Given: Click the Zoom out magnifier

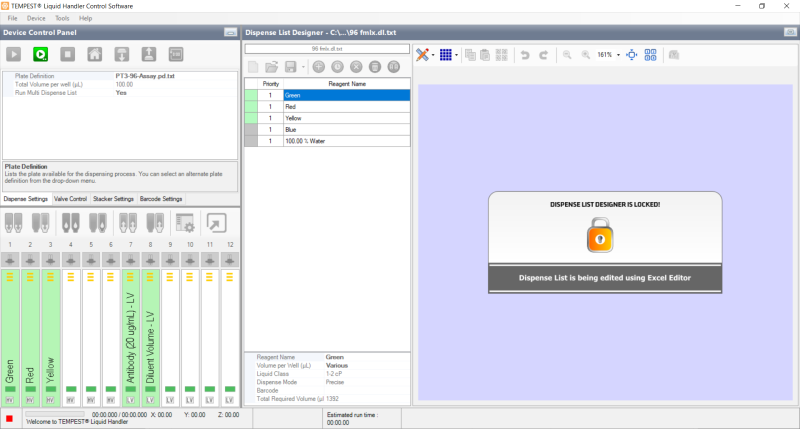Looking at the screenshot, I should (567, 55).
